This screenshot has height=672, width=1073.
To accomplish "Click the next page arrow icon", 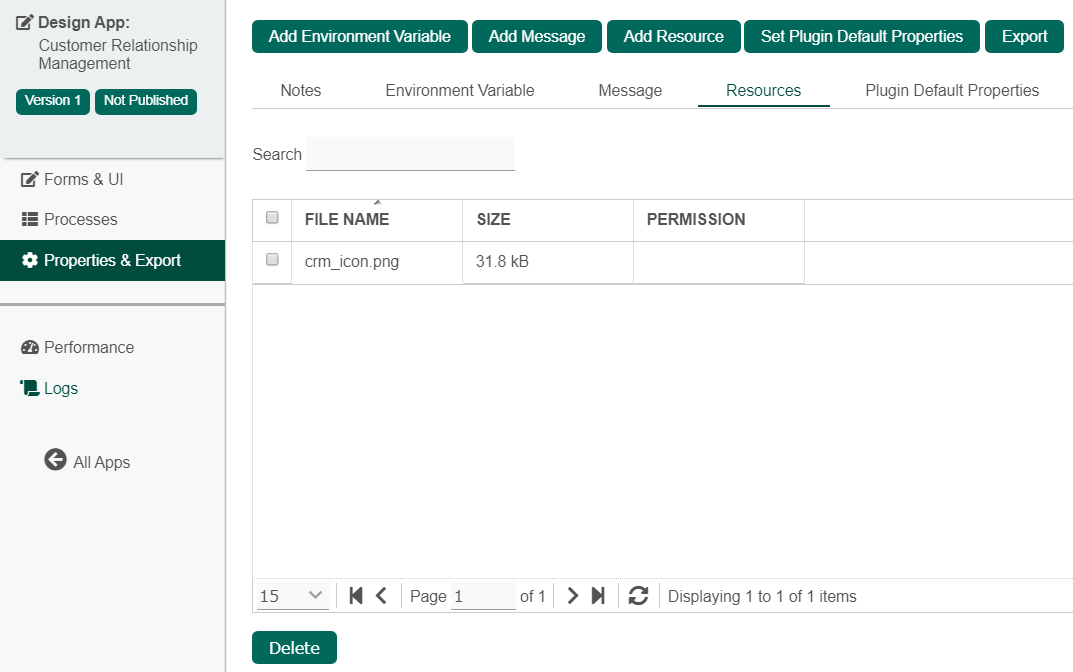I will coord(573,596).
